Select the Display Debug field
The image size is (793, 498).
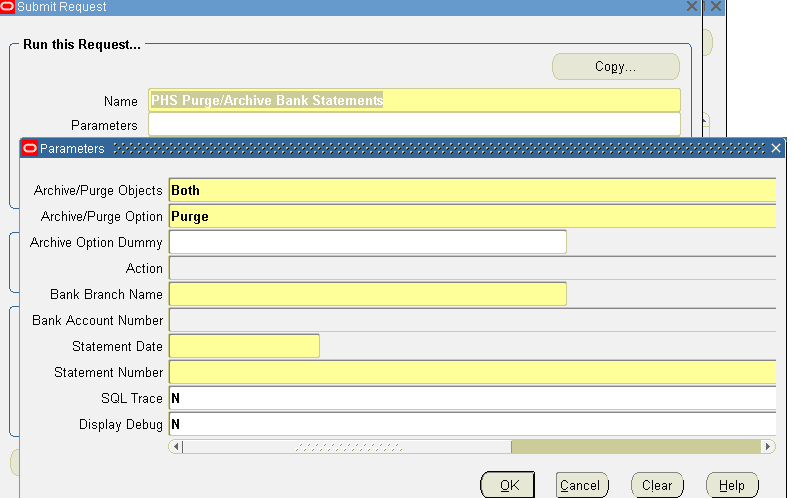[x=472, y=424]
